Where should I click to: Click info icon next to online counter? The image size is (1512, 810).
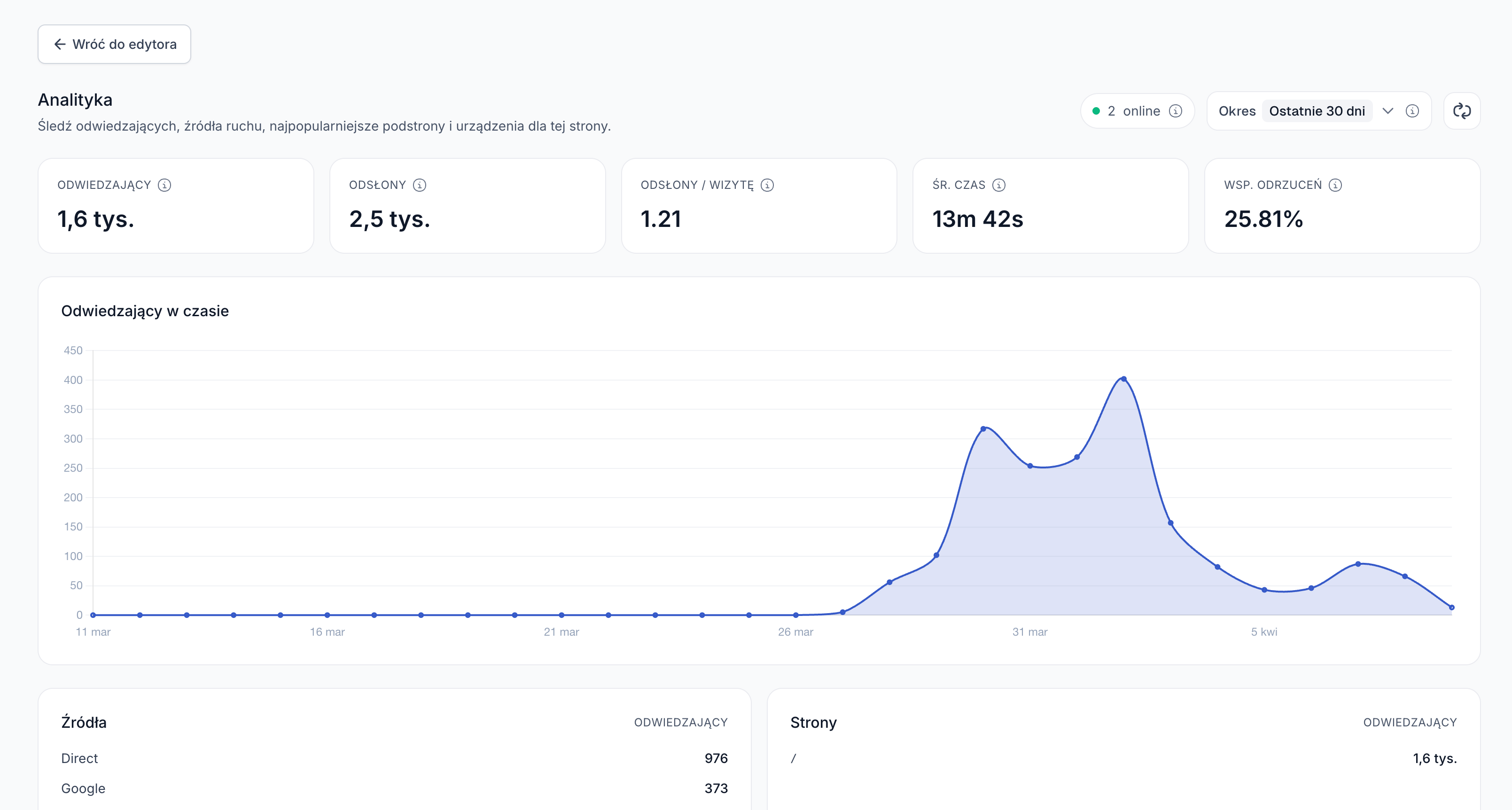(x=1175, y=111)
